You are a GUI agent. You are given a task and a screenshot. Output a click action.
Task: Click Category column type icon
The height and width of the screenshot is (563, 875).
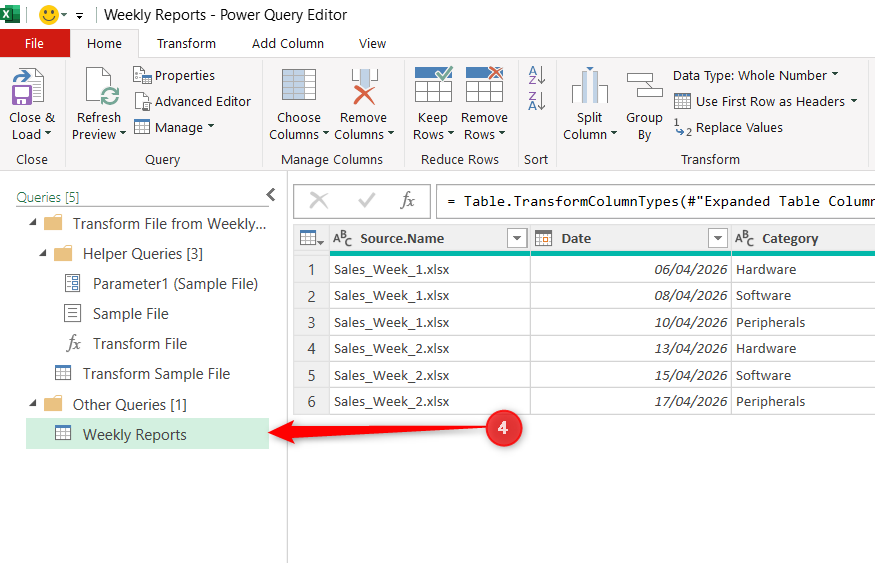(744, 238)
